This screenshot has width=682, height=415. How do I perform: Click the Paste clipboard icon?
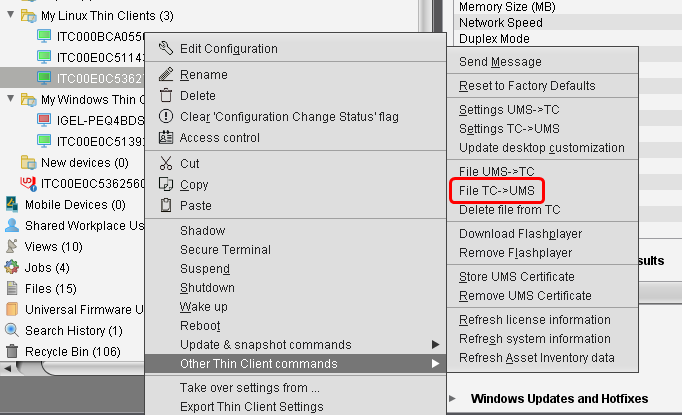click(x=165, y=205)
